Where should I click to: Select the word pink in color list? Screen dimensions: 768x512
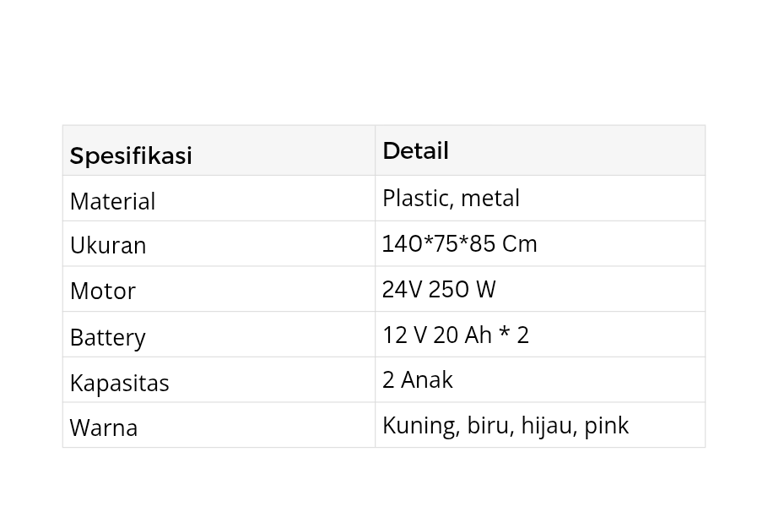point(606,425)
